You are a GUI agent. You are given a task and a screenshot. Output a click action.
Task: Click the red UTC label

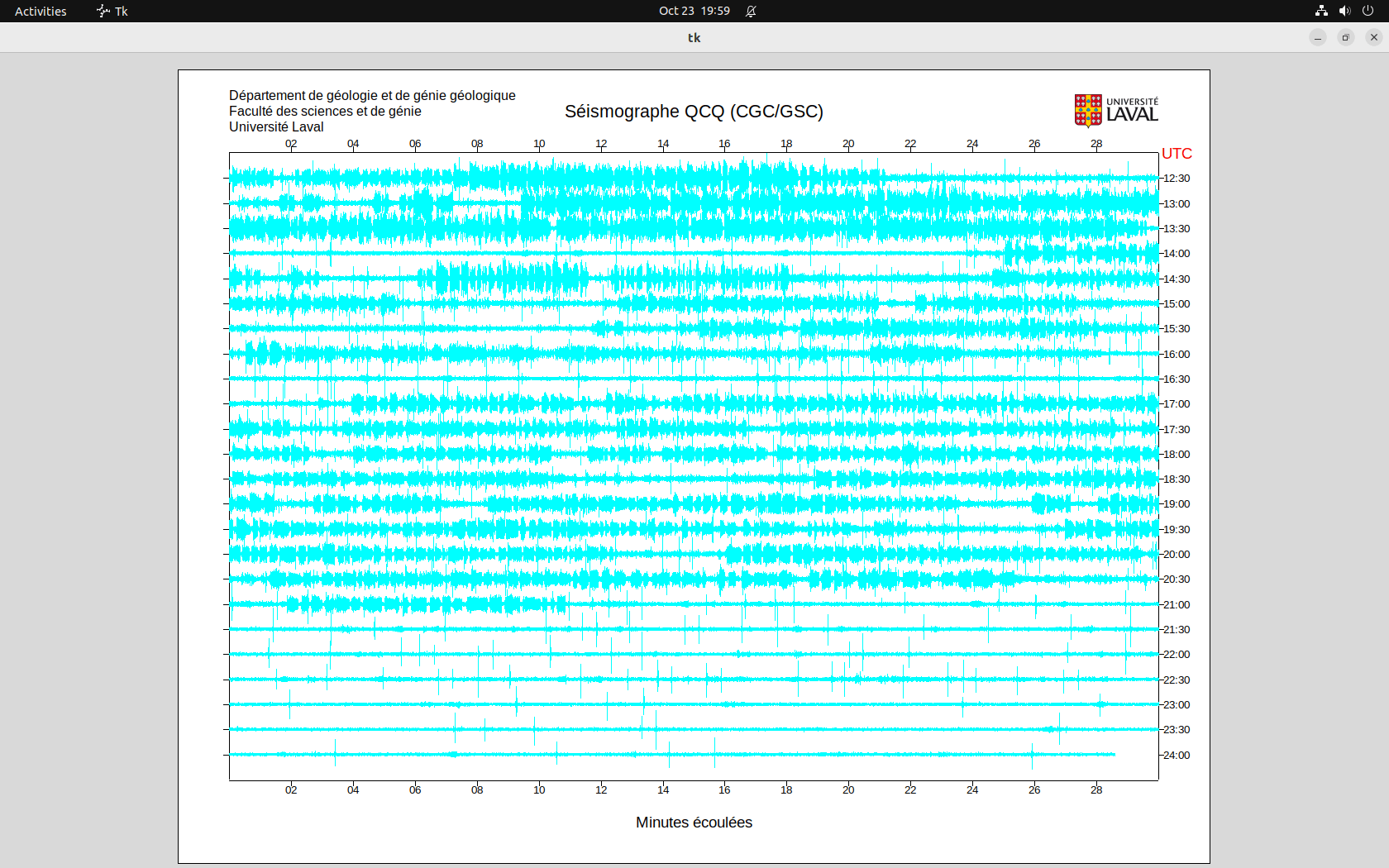1177,154
